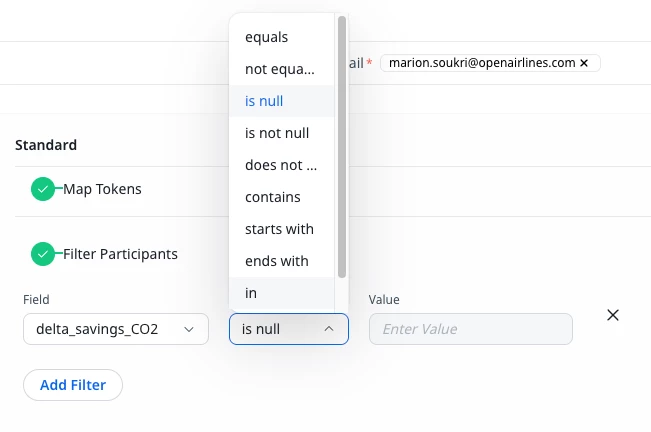Select 'contains' operator option
651x432 pixels.
272,197
